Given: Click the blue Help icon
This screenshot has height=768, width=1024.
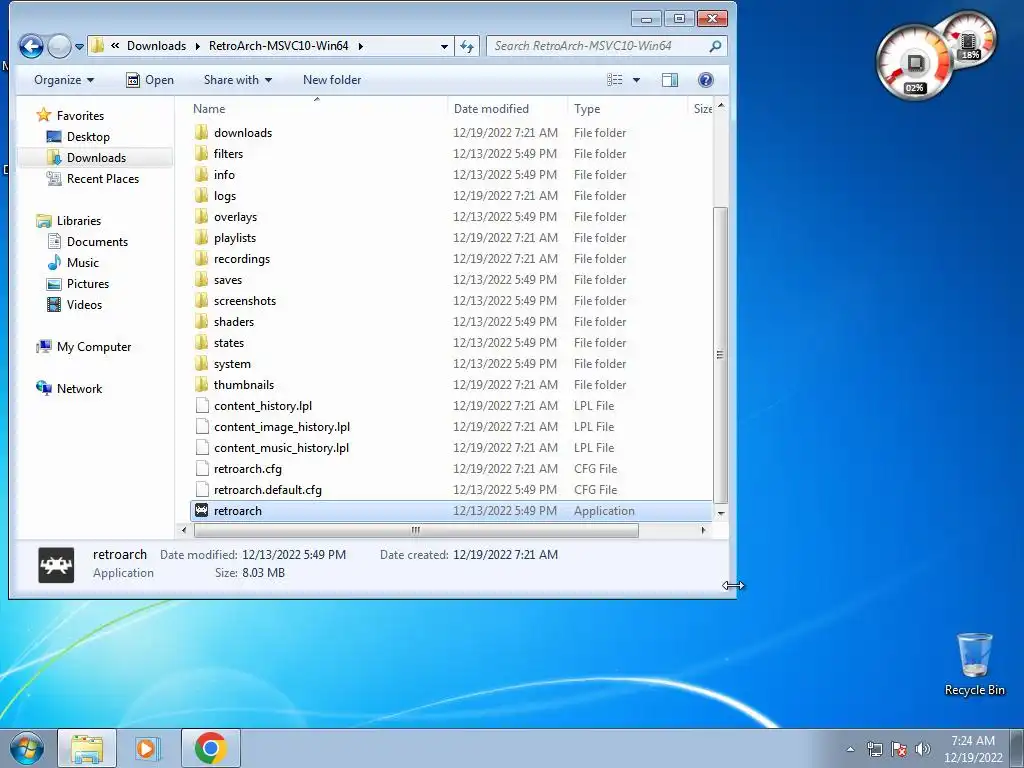Looking at the screenshot, I should click(x=705, y=80).
